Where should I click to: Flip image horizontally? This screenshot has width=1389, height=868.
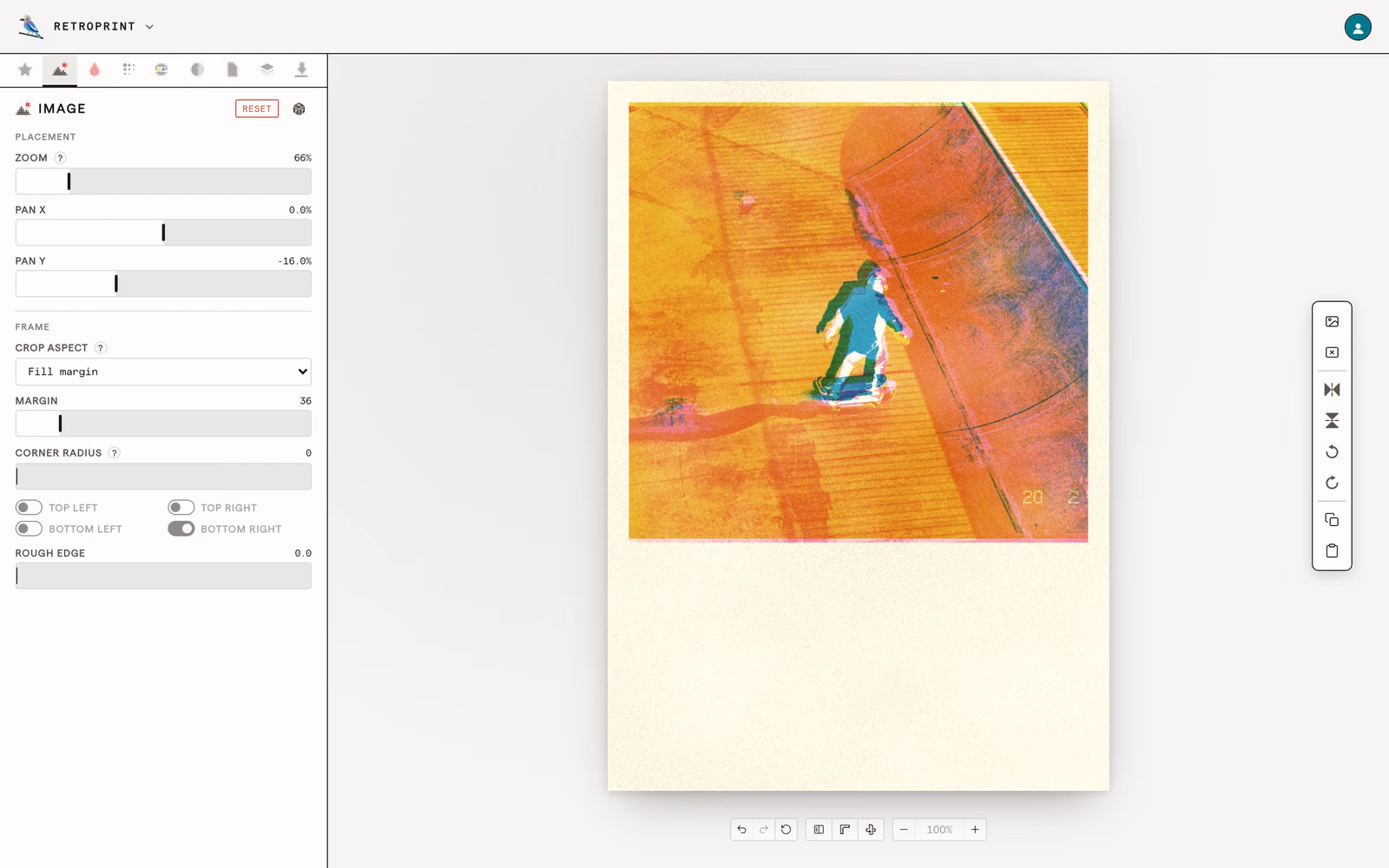click(1332, 390)
